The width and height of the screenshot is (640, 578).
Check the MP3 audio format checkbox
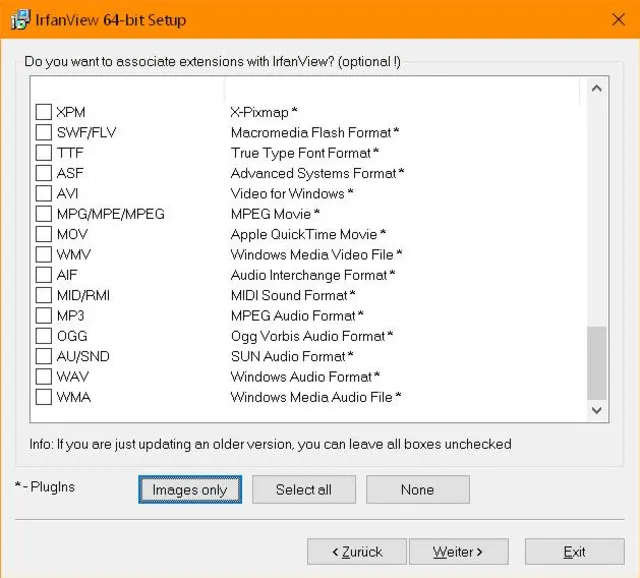click(x=44, y=316)
